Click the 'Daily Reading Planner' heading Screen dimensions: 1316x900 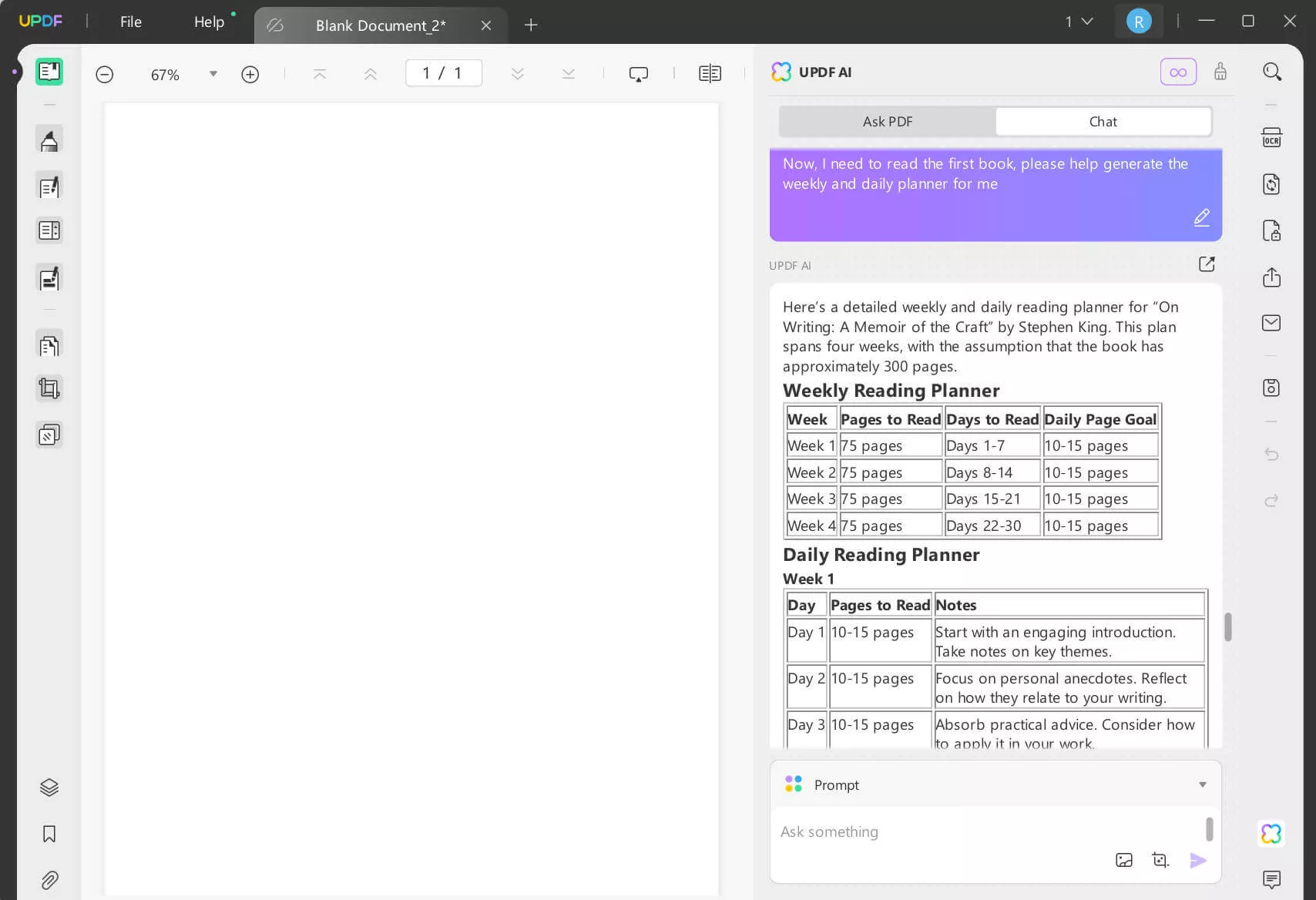pyautogui.click(x=881, y=555)
